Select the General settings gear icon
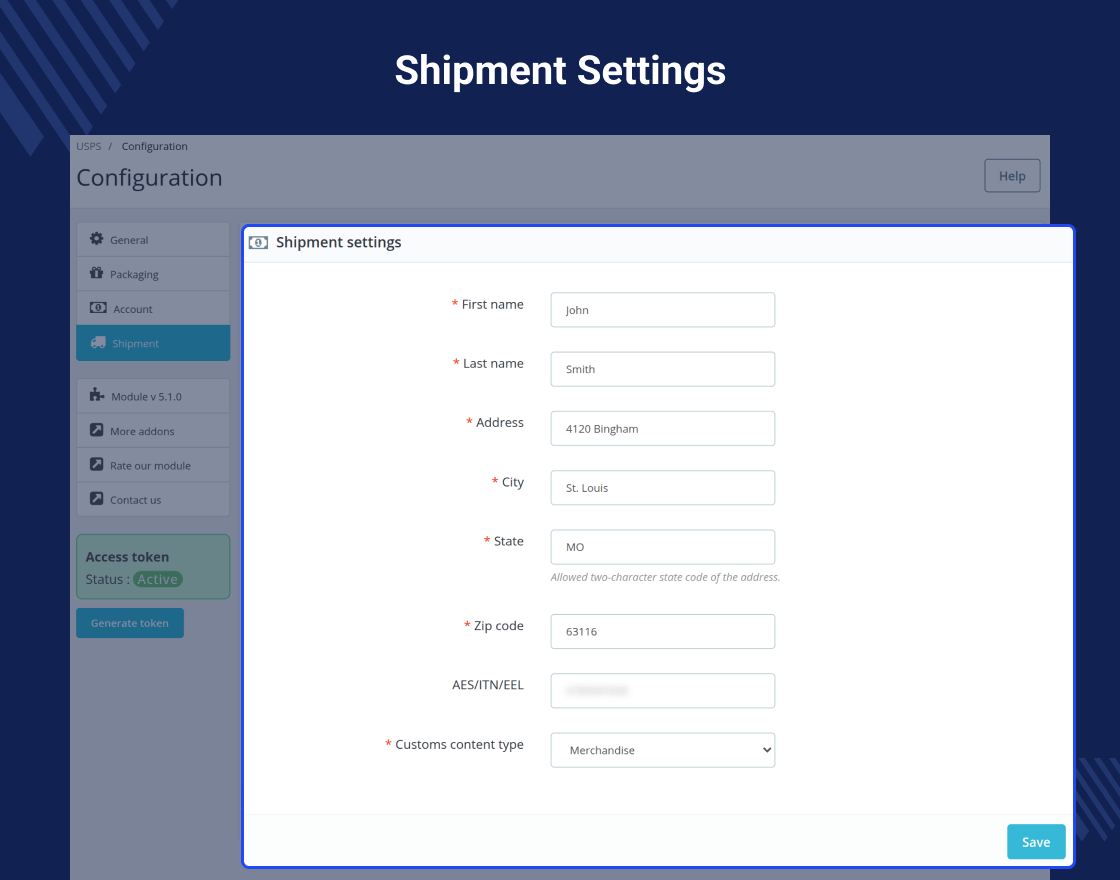Viewport: 1120px width, 880px height. click(96, 240)
